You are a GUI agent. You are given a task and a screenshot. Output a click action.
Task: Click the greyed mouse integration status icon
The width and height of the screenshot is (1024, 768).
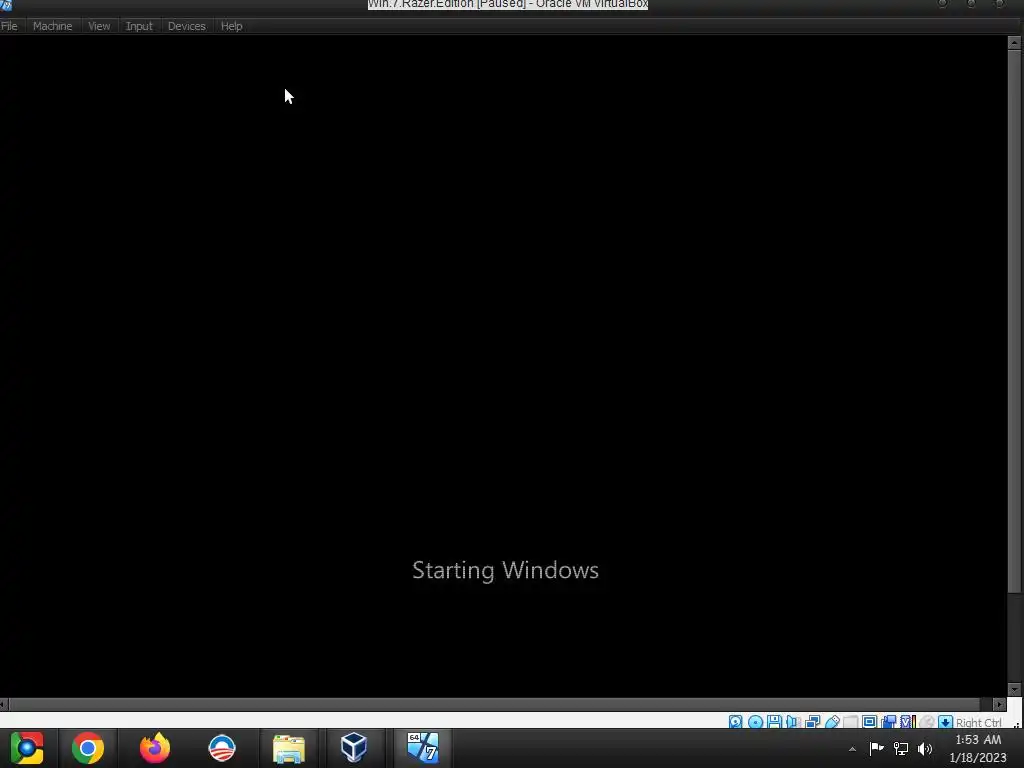[927, 722]
